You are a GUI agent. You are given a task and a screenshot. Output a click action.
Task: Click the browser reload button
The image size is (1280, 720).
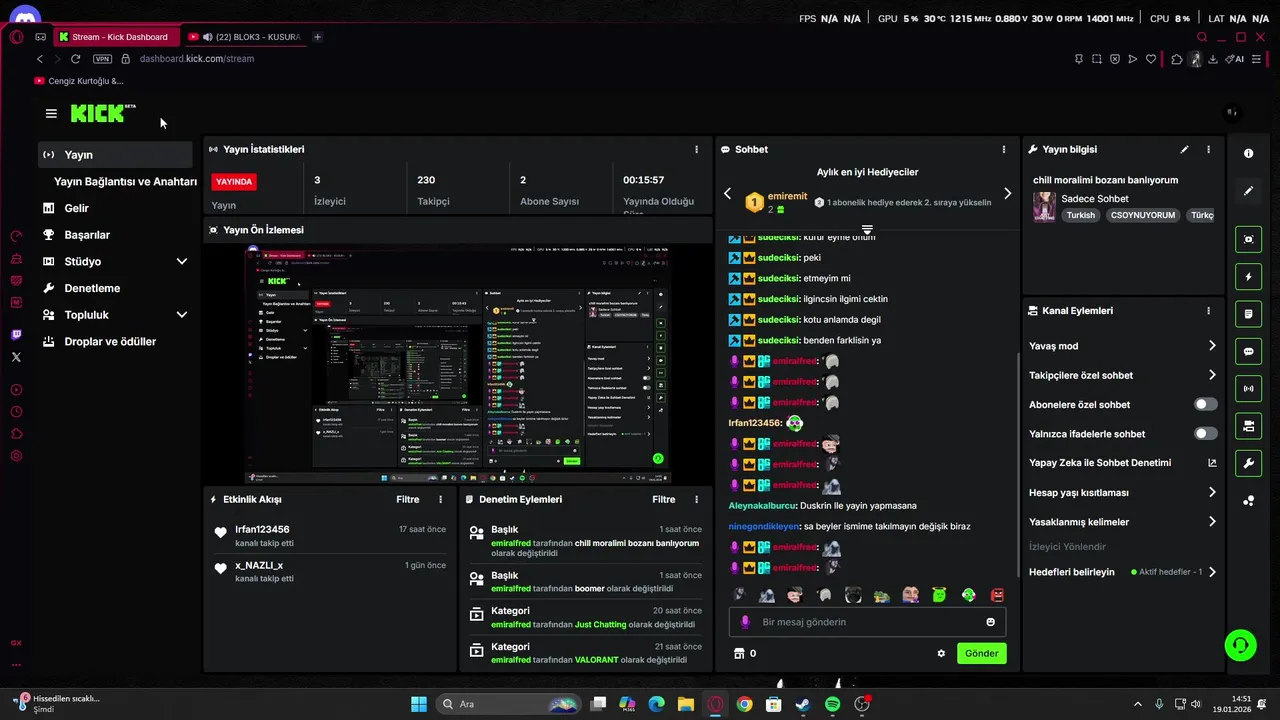tap(75, 59)
